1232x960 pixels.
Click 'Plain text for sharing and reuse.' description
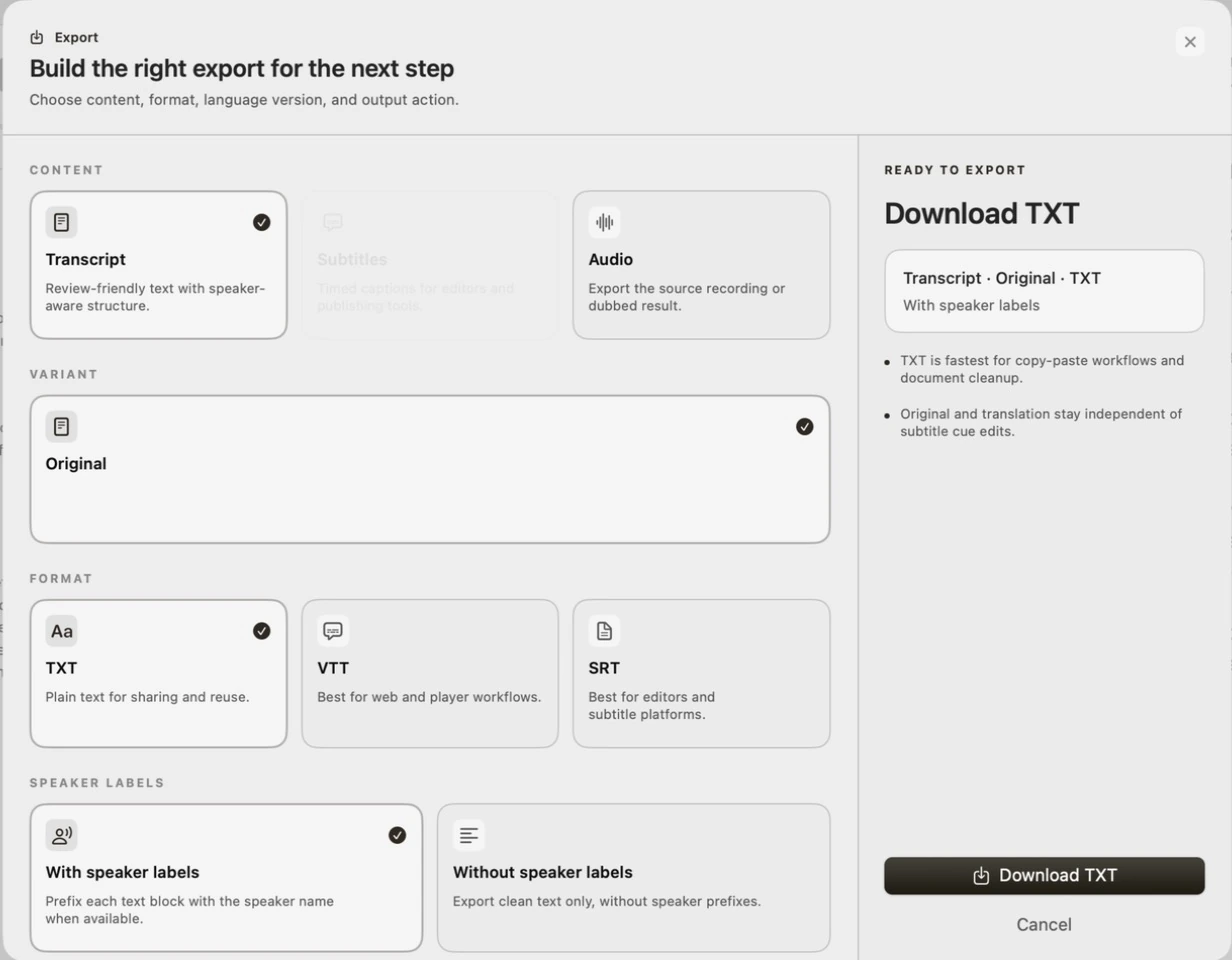[147, 697]
